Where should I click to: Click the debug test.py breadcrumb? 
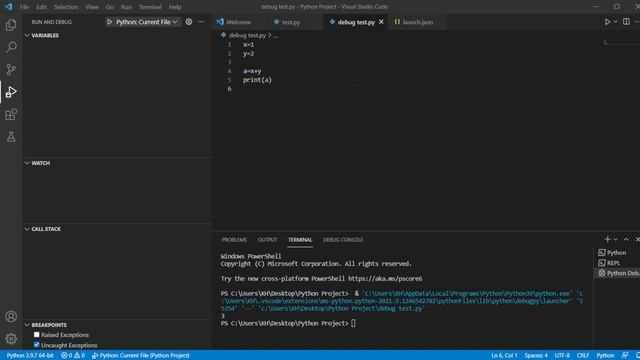[x=247, y=36]
